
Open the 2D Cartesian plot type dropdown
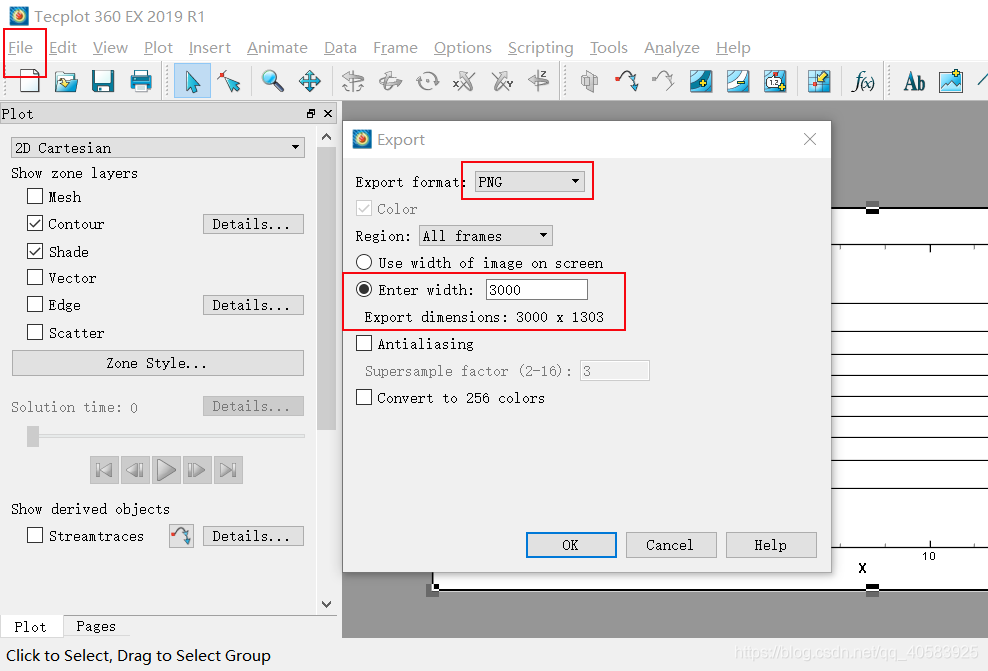[158, 147]
